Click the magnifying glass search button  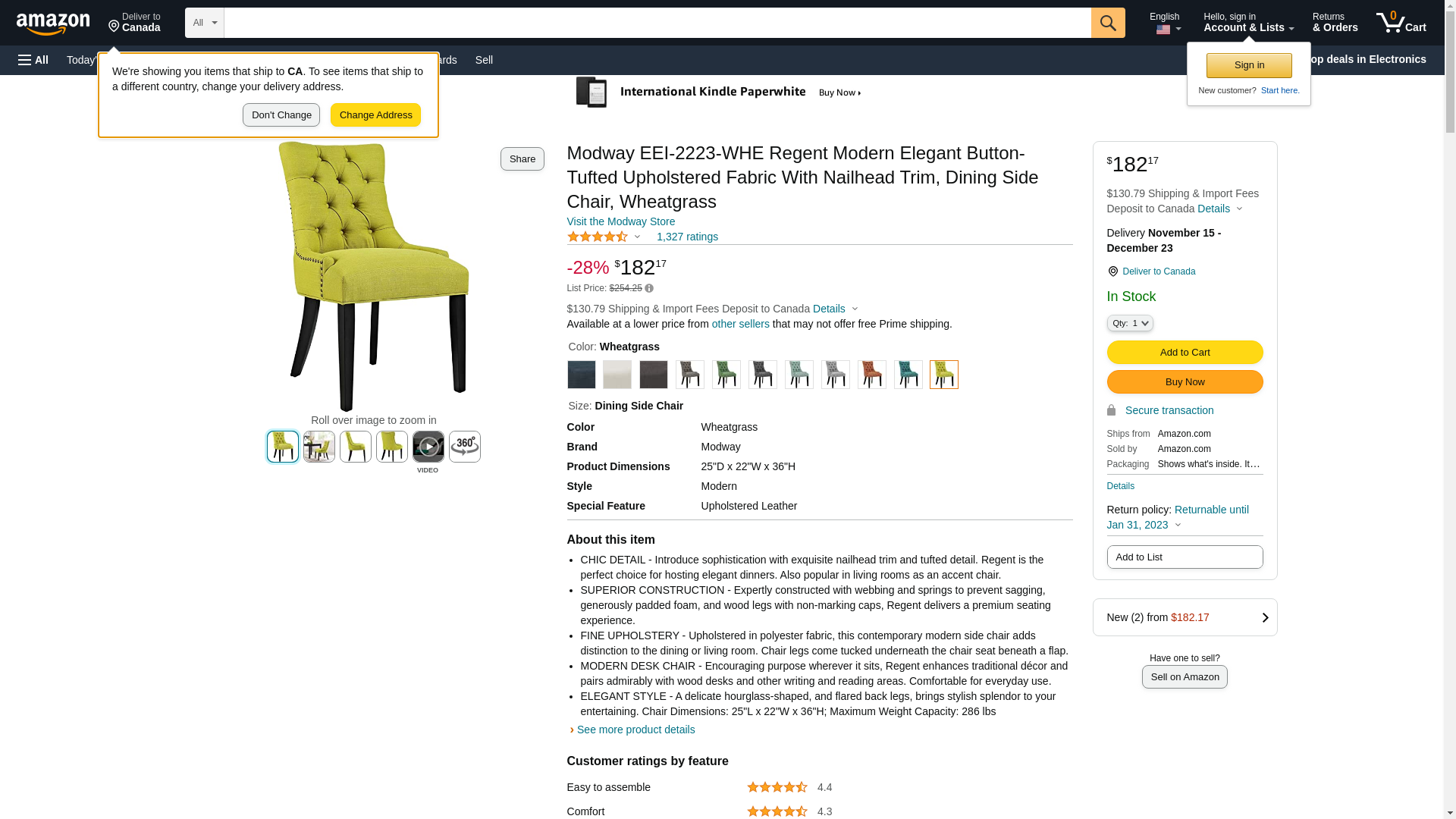point(1107,23)
